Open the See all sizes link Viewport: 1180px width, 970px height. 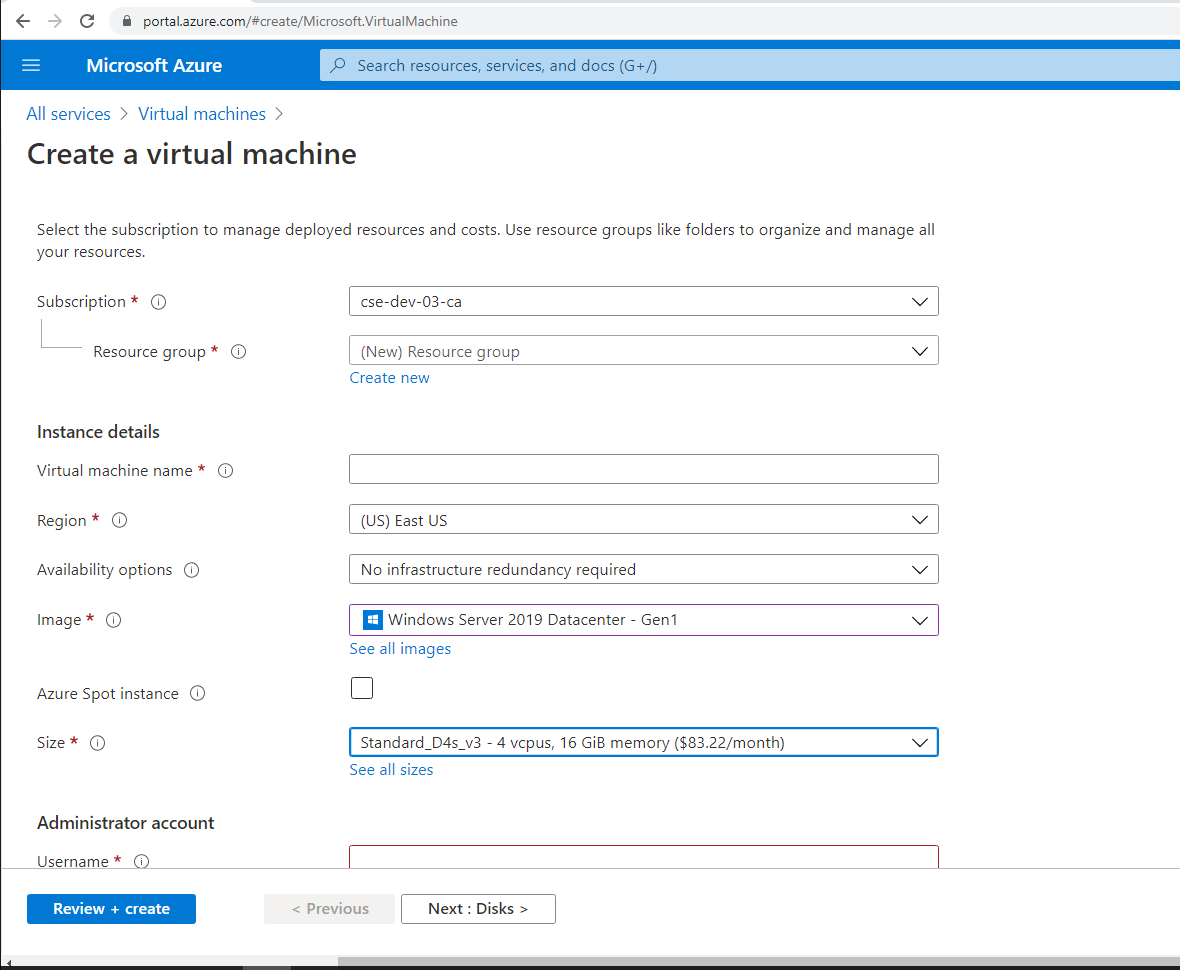pos(391,769)
